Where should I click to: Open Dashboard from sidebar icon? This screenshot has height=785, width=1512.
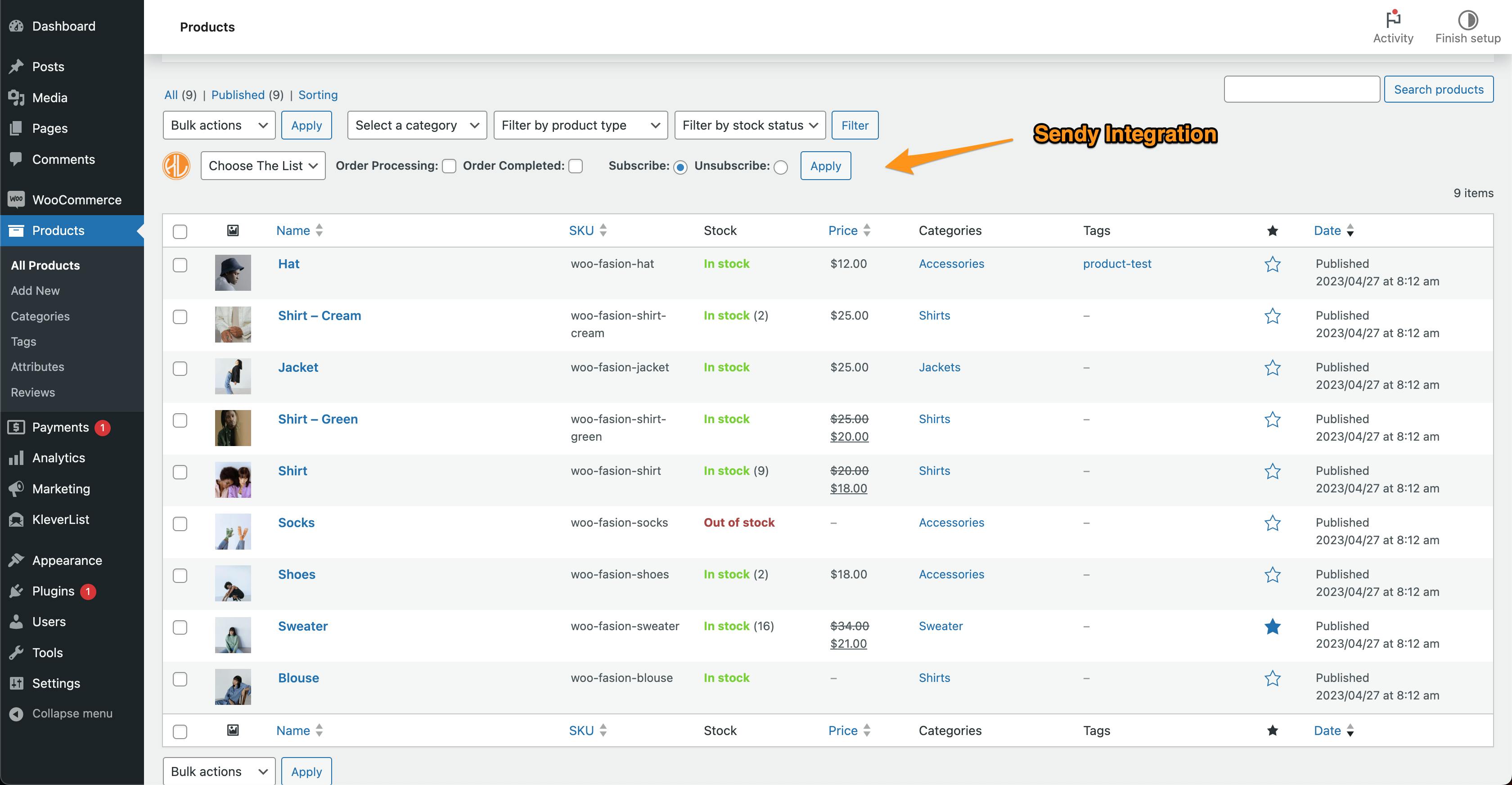(17, 26)
